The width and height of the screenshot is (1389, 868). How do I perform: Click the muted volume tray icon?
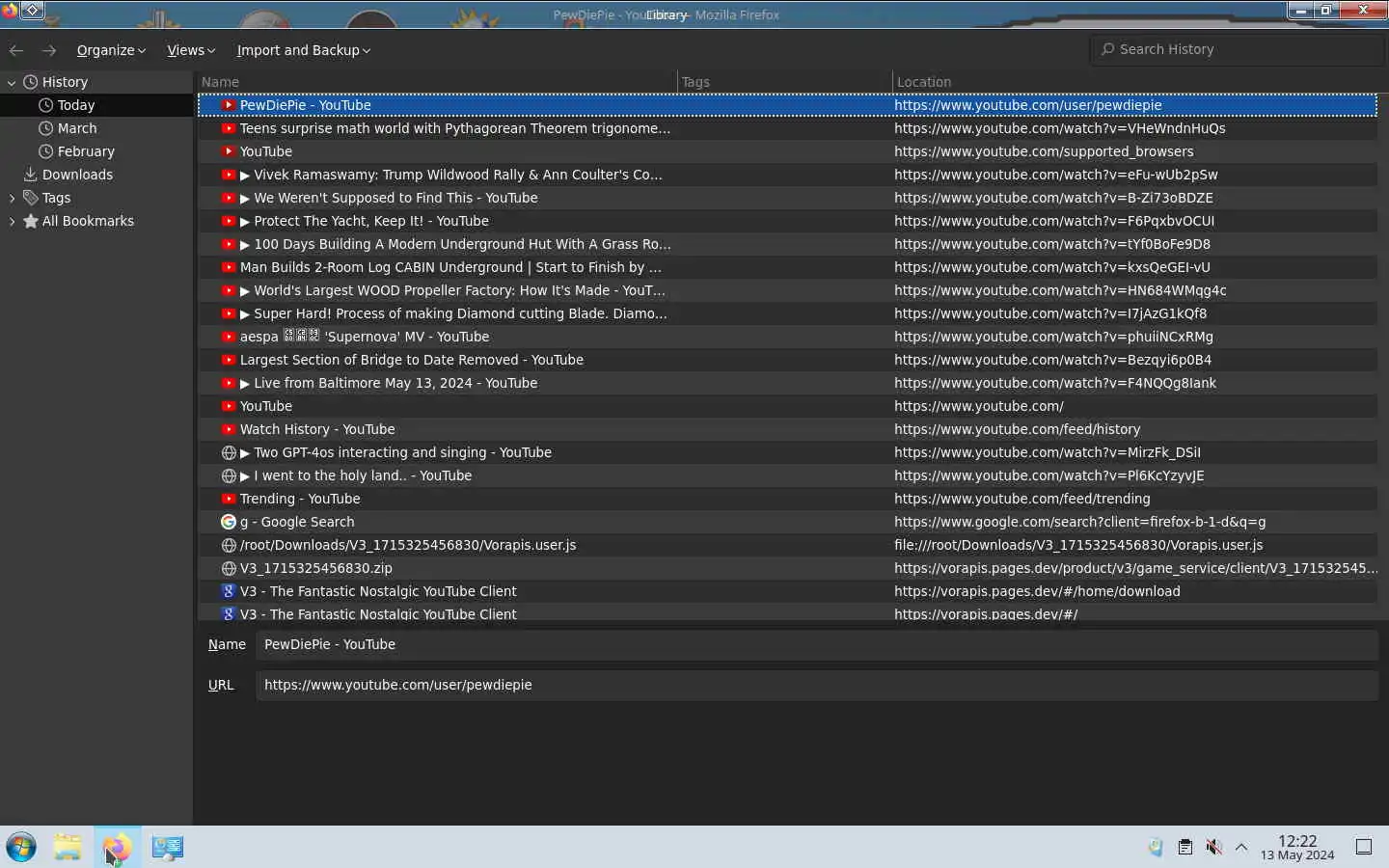point(1214,847)
